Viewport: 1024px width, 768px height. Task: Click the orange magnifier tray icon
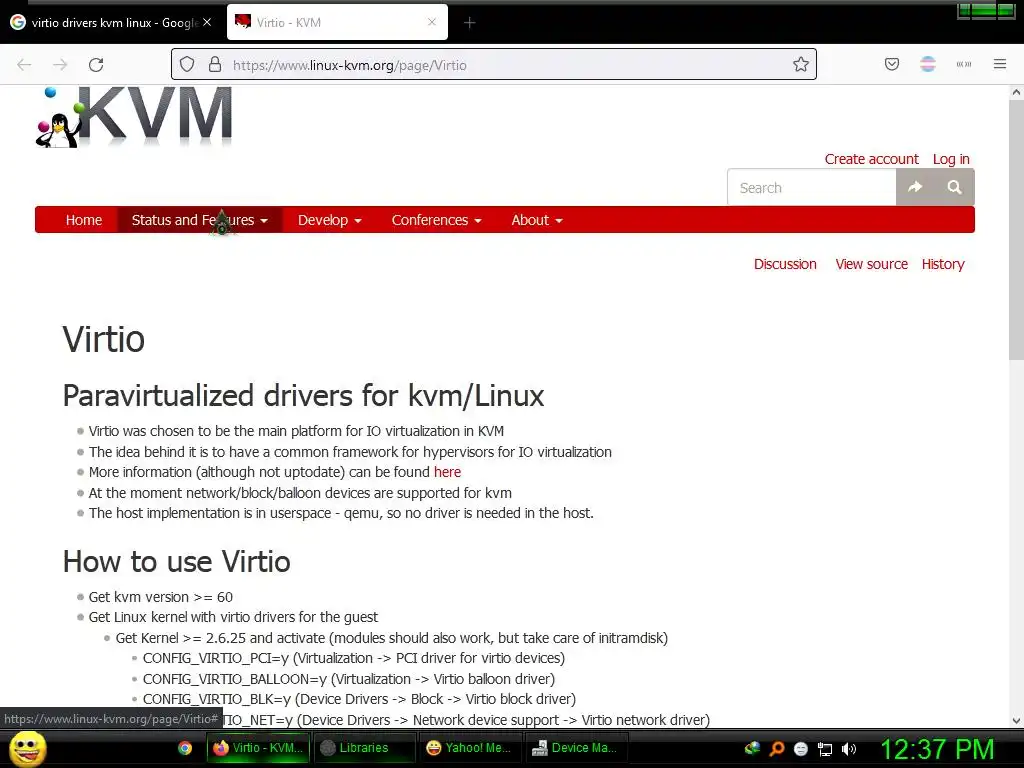(777, 749)
